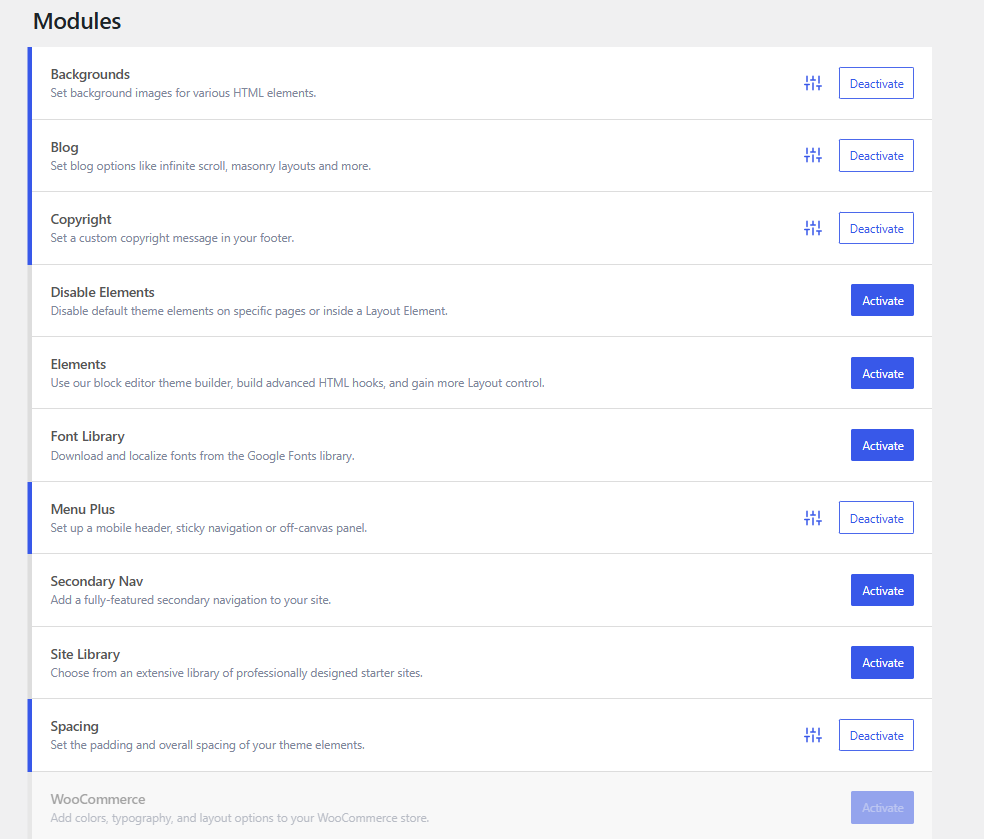984x839 pixels.
Task: Activate the Disable Elements module
Action: 882,301
